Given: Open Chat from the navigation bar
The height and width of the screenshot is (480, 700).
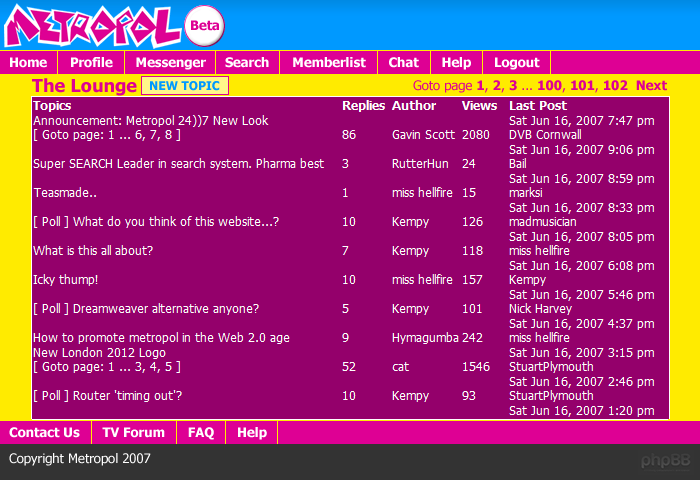Looking at the screenshot, I should pyautogui.click(x=404, y=63).
